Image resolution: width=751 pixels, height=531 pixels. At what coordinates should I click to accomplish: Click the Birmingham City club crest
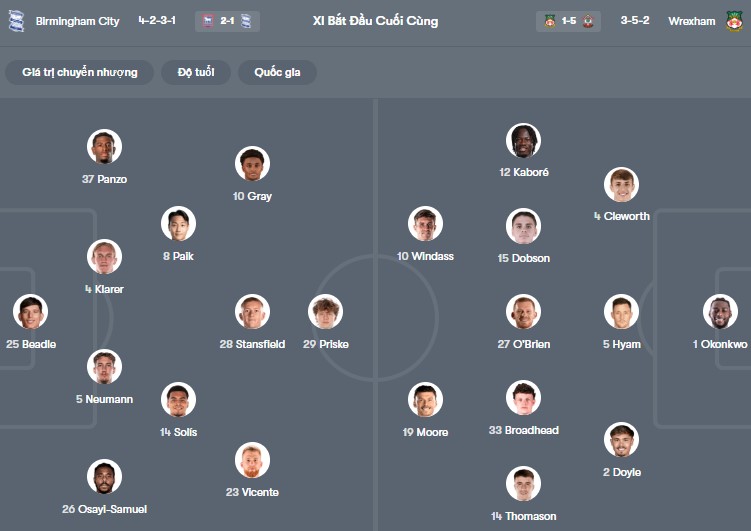pyautogui.click(x=16, y=21)
